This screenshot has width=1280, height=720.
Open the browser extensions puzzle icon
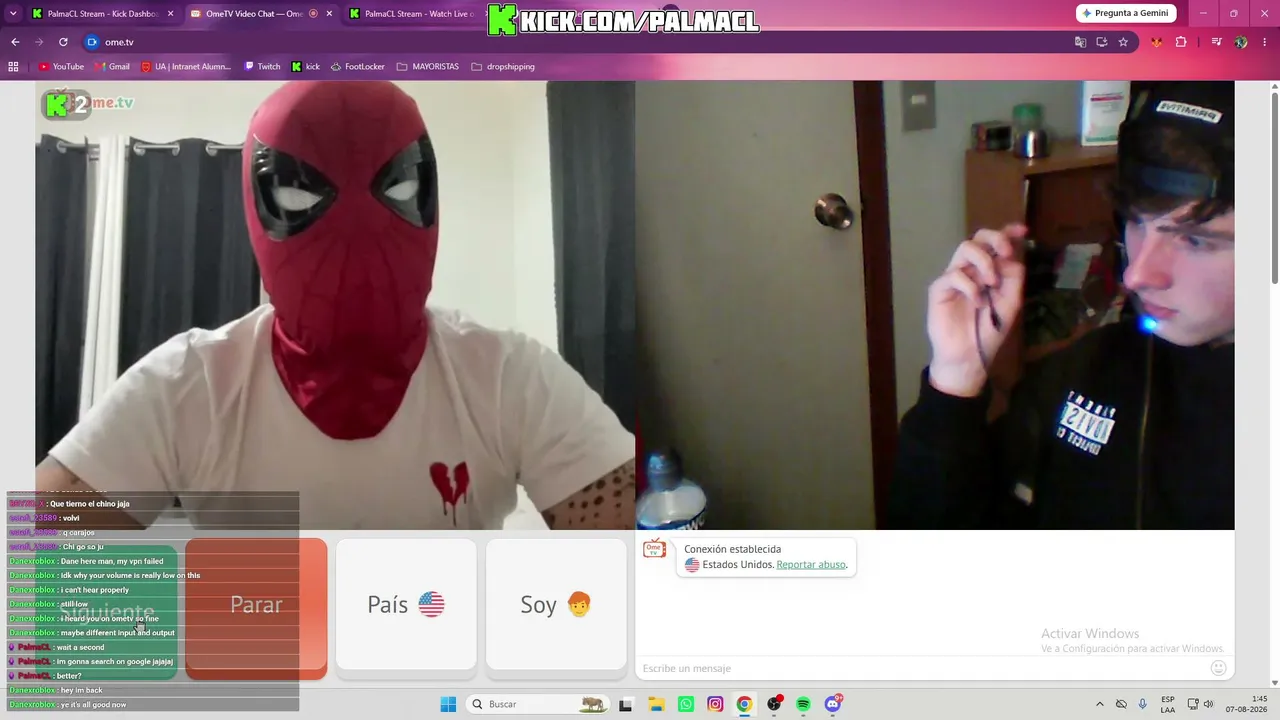coord(1181,42)
